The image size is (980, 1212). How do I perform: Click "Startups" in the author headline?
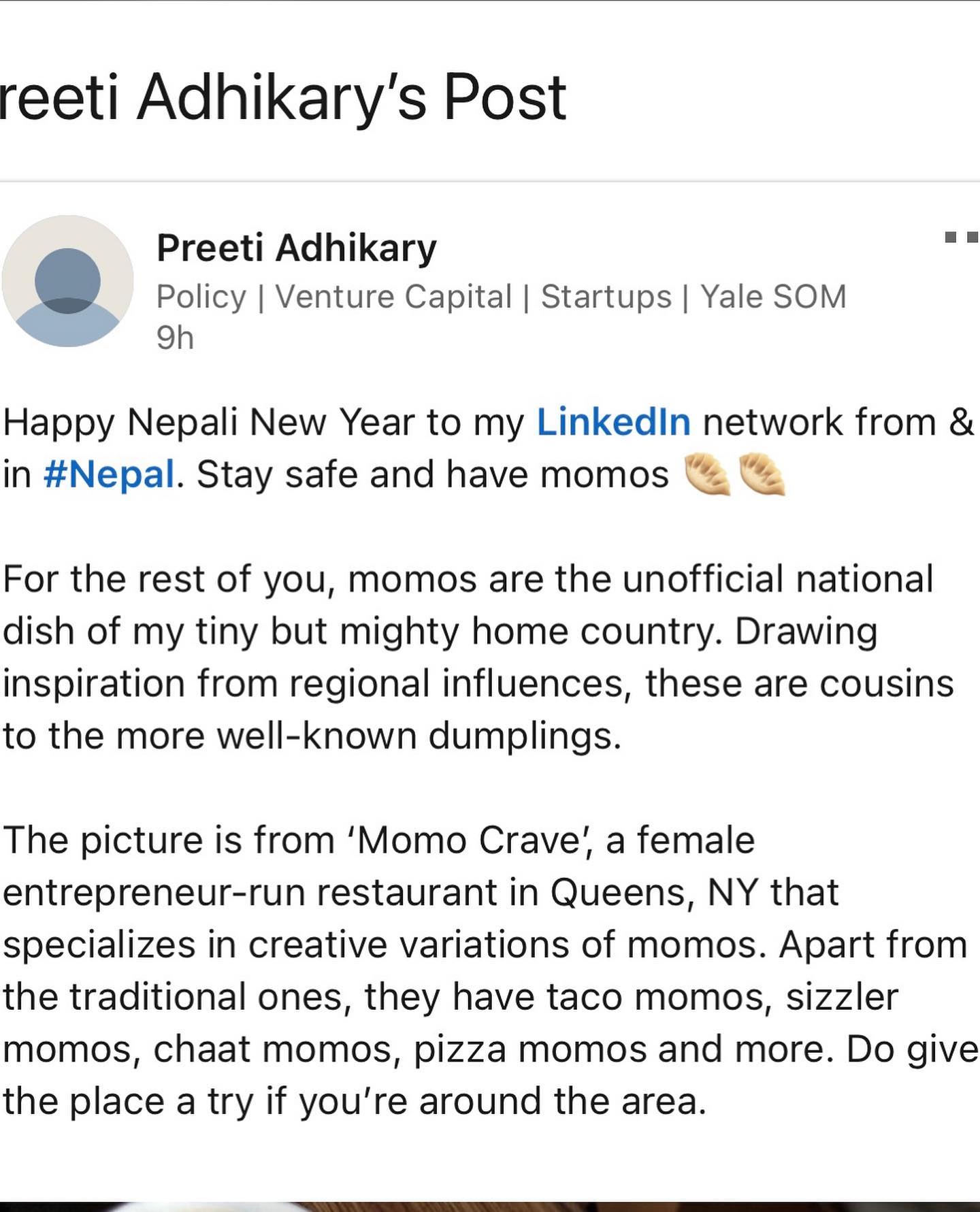click(606, 297)
